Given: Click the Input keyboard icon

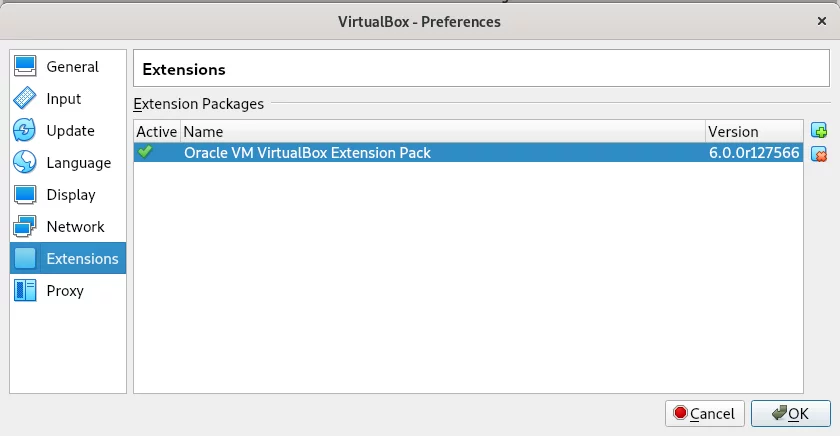Looking at the screenshot, I should click(x=25, y=99).
